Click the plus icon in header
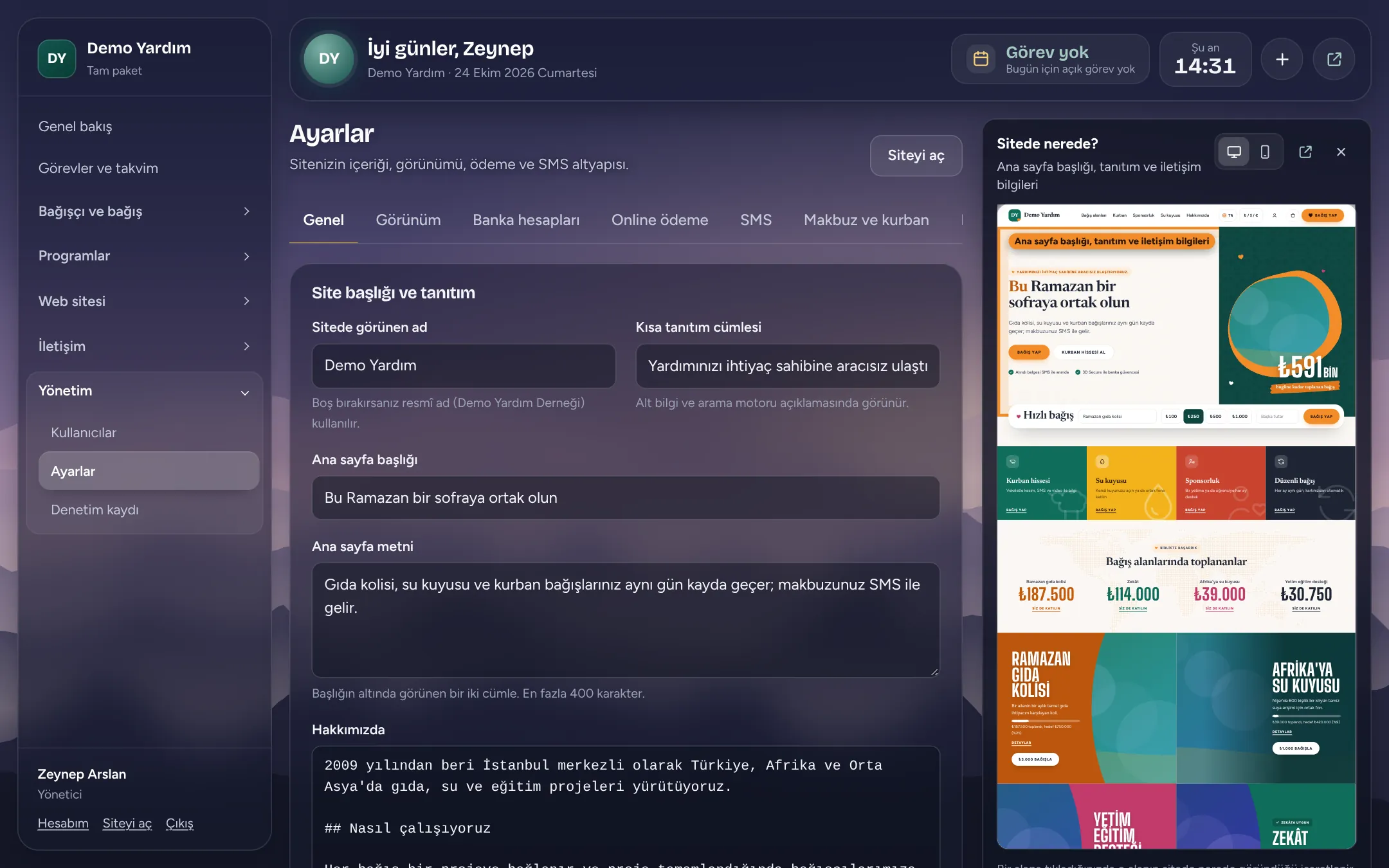 point(1282,59)
